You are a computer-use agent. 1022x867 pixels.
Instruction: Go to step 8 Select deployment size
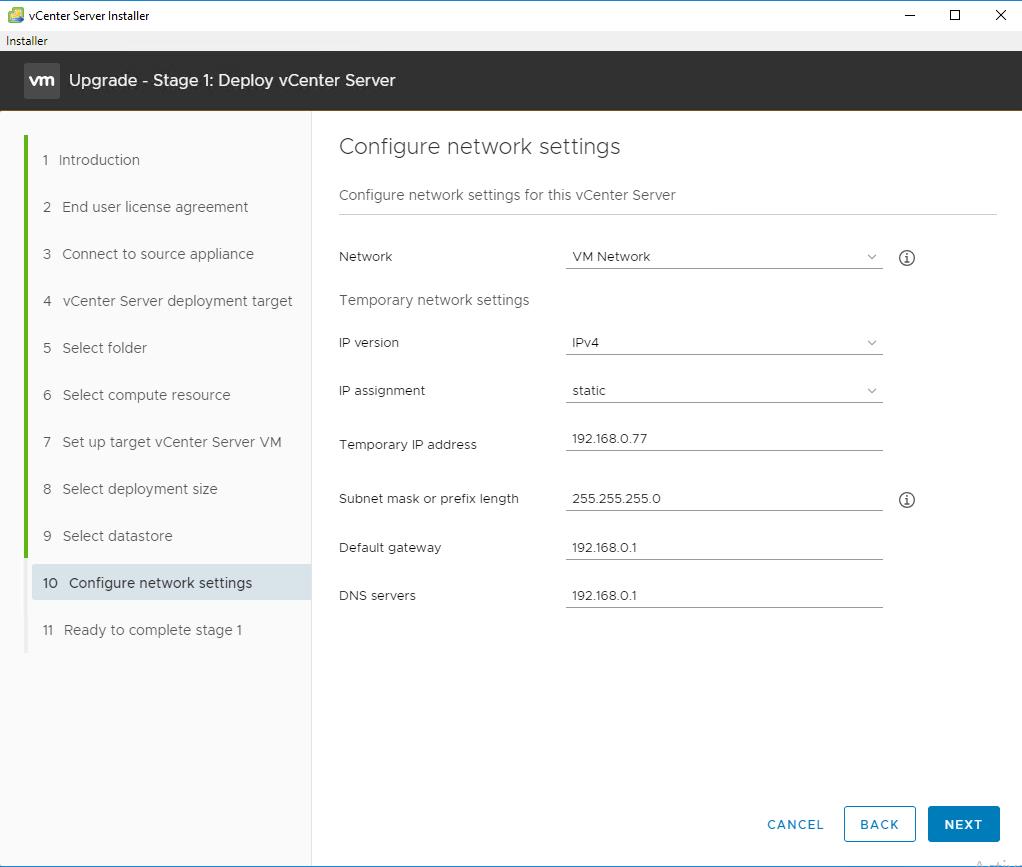[130, 488]
